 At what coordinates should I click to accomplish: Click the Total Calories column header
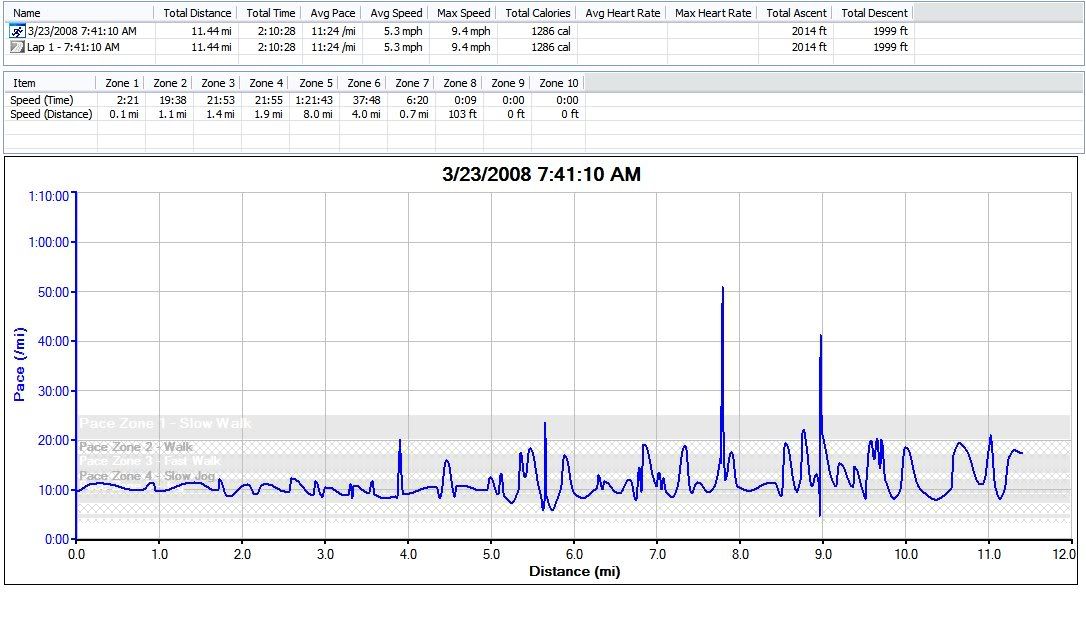tap(538, 13)
